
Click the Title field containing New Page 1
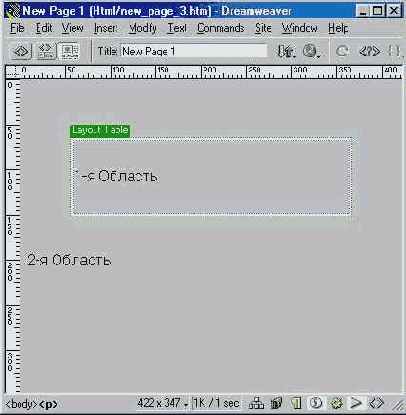[194, 51]
